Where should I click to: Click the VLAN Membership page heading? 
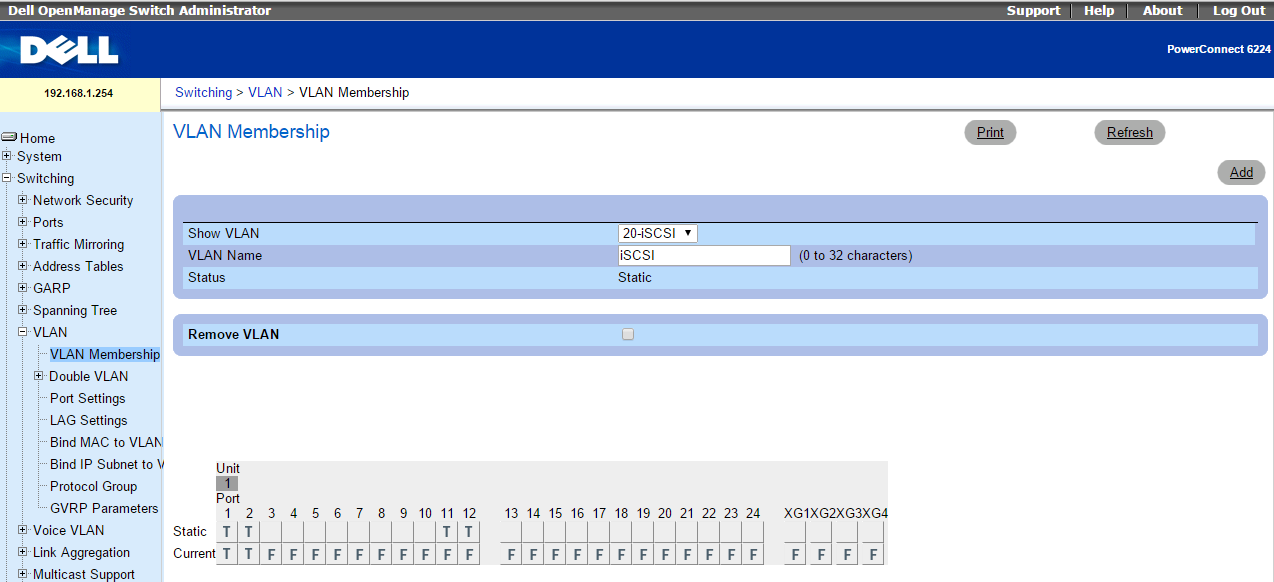click(251, 132)
